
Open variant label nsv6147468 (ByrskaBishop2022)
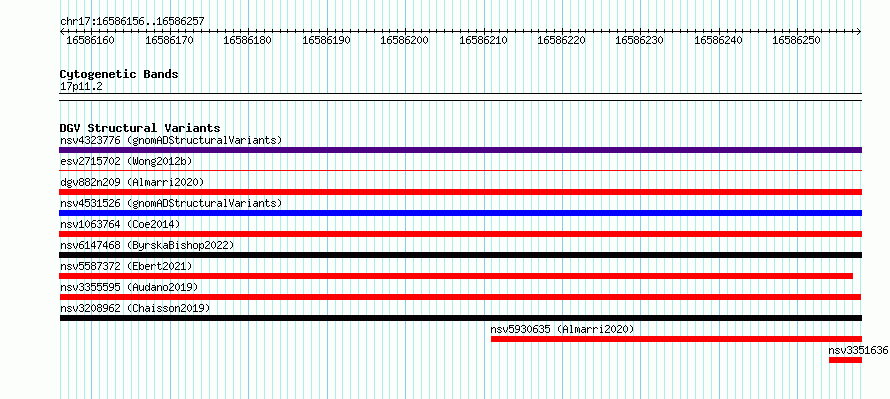[x=147, y=245]
